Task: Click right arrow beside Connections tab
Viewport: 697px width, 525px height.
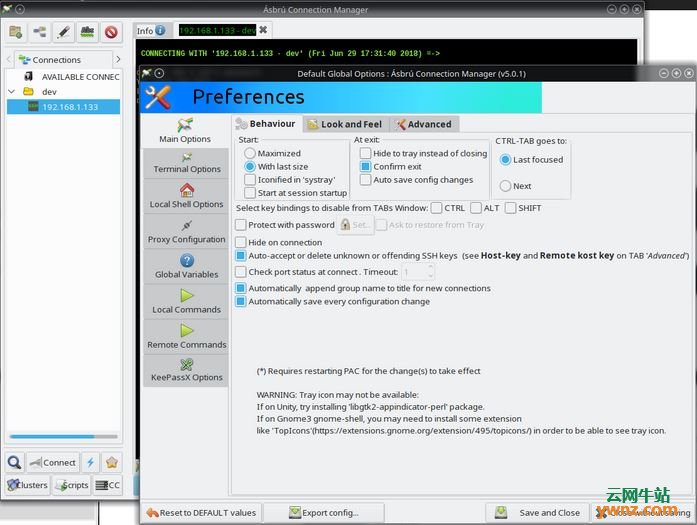Action: click(118, 59)
